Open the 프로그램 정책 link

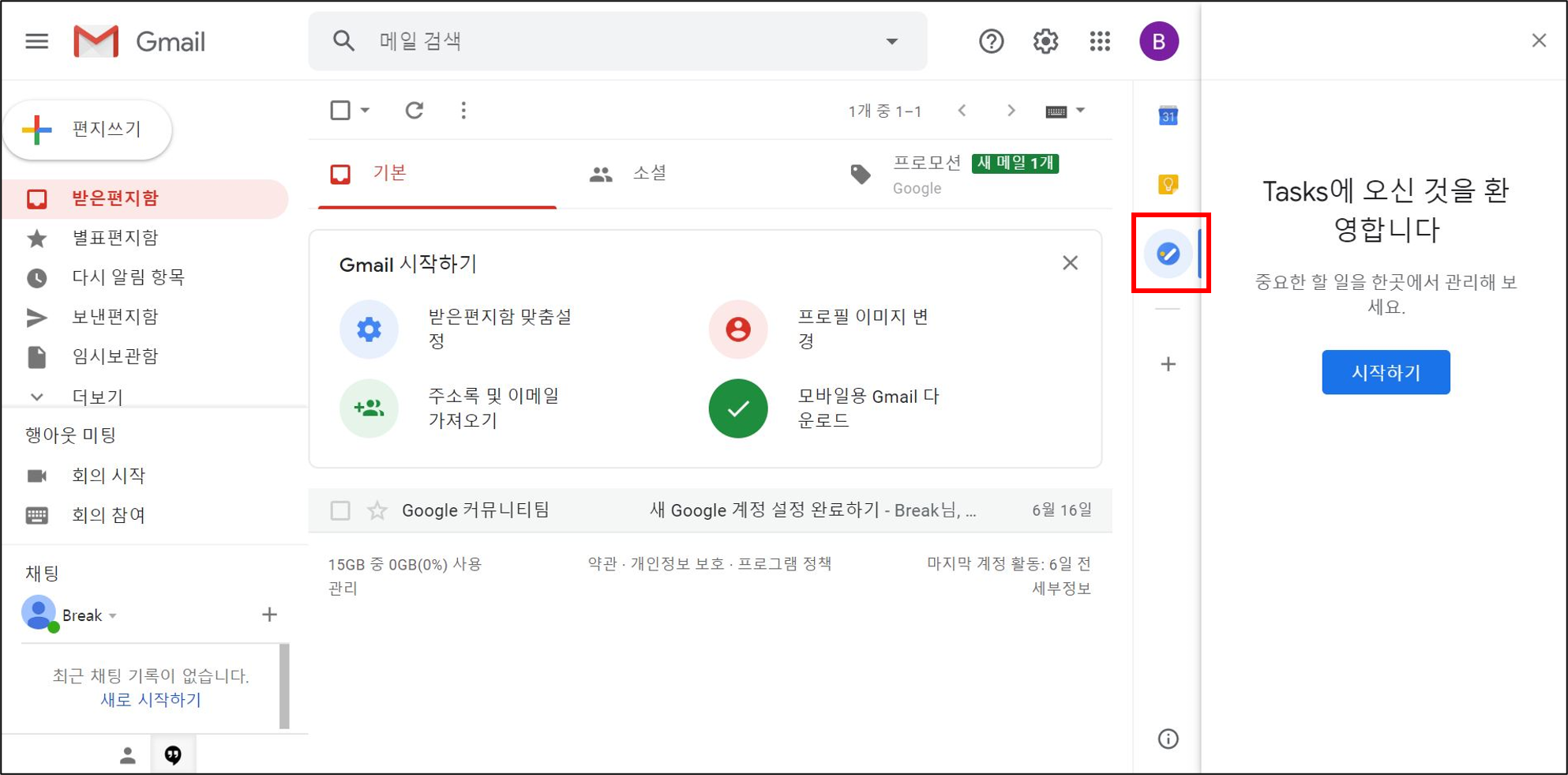pyautogui.click(x=784, y=564)
